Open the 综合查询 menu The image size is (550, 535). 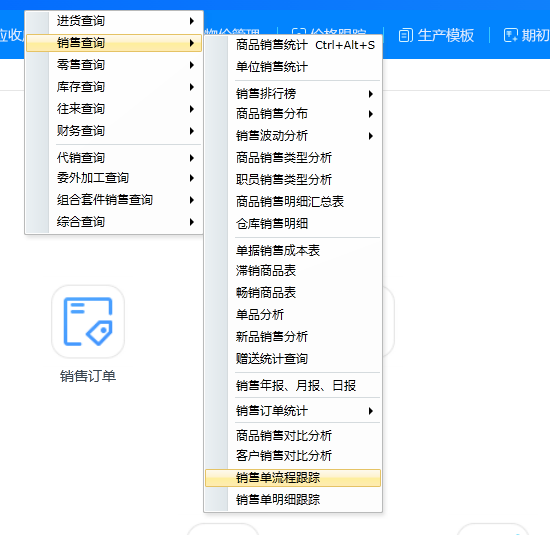114,222
